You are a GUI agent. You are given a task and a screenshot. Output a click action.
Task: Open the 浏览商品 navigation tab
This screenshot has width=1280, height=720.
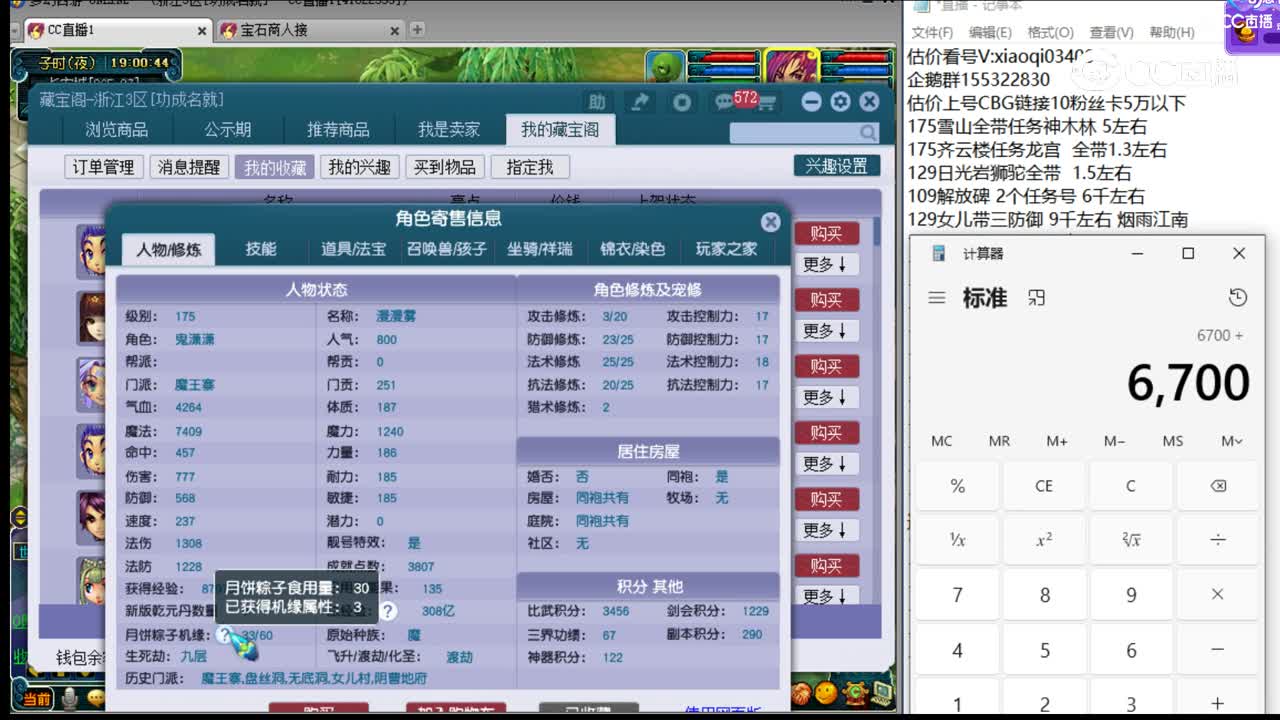(117, 130)
